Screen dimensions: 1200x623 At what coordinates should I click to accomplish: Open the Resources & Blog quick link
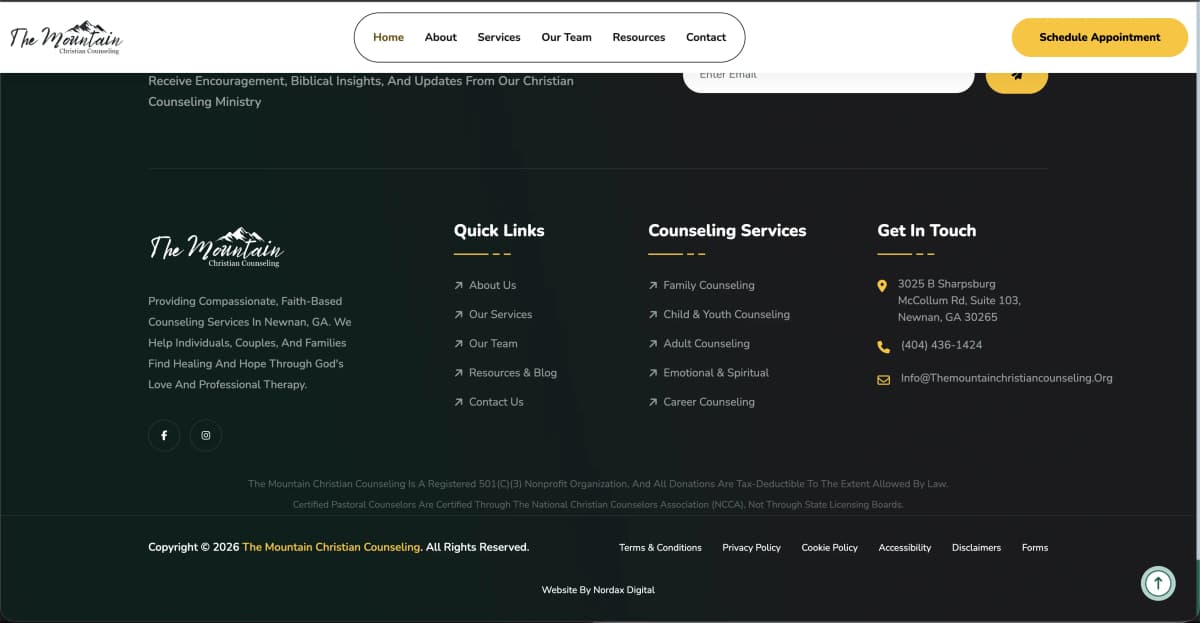pyautogui.click(x=512, y=373)
